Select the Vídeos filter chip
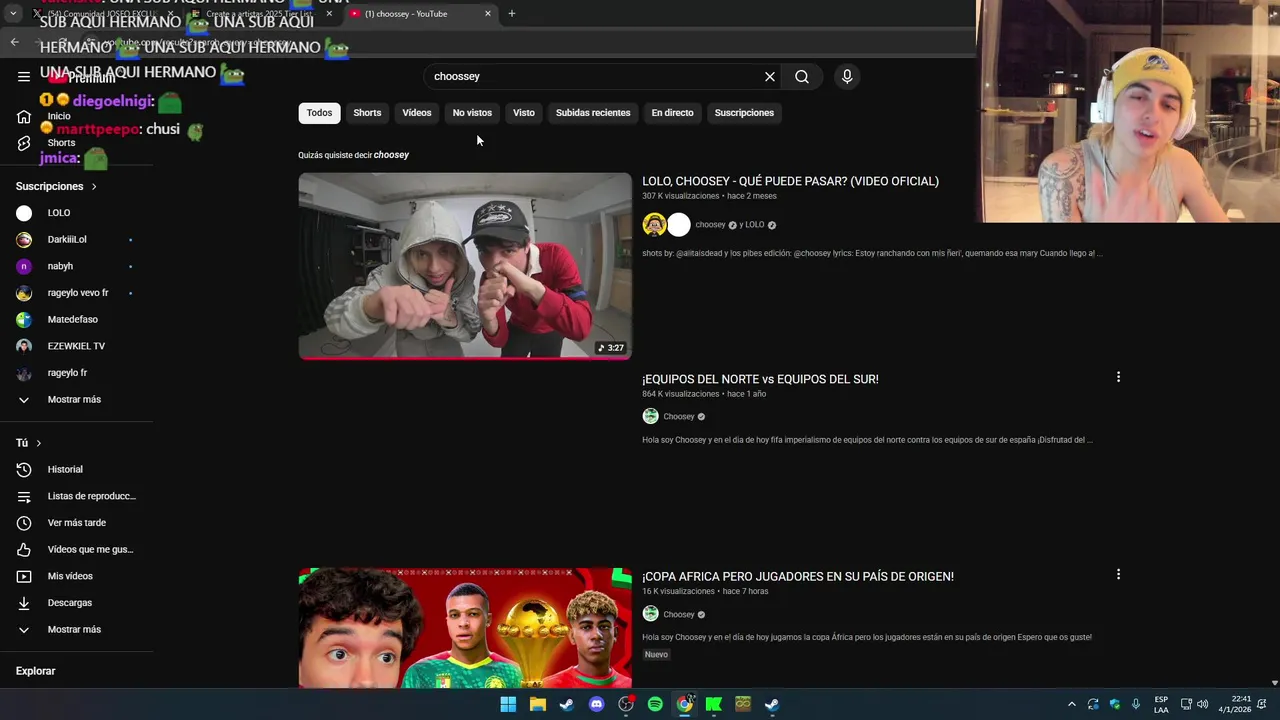This screenshot has width=1280, height=720. pyautogui.click(x=417, y=113)
